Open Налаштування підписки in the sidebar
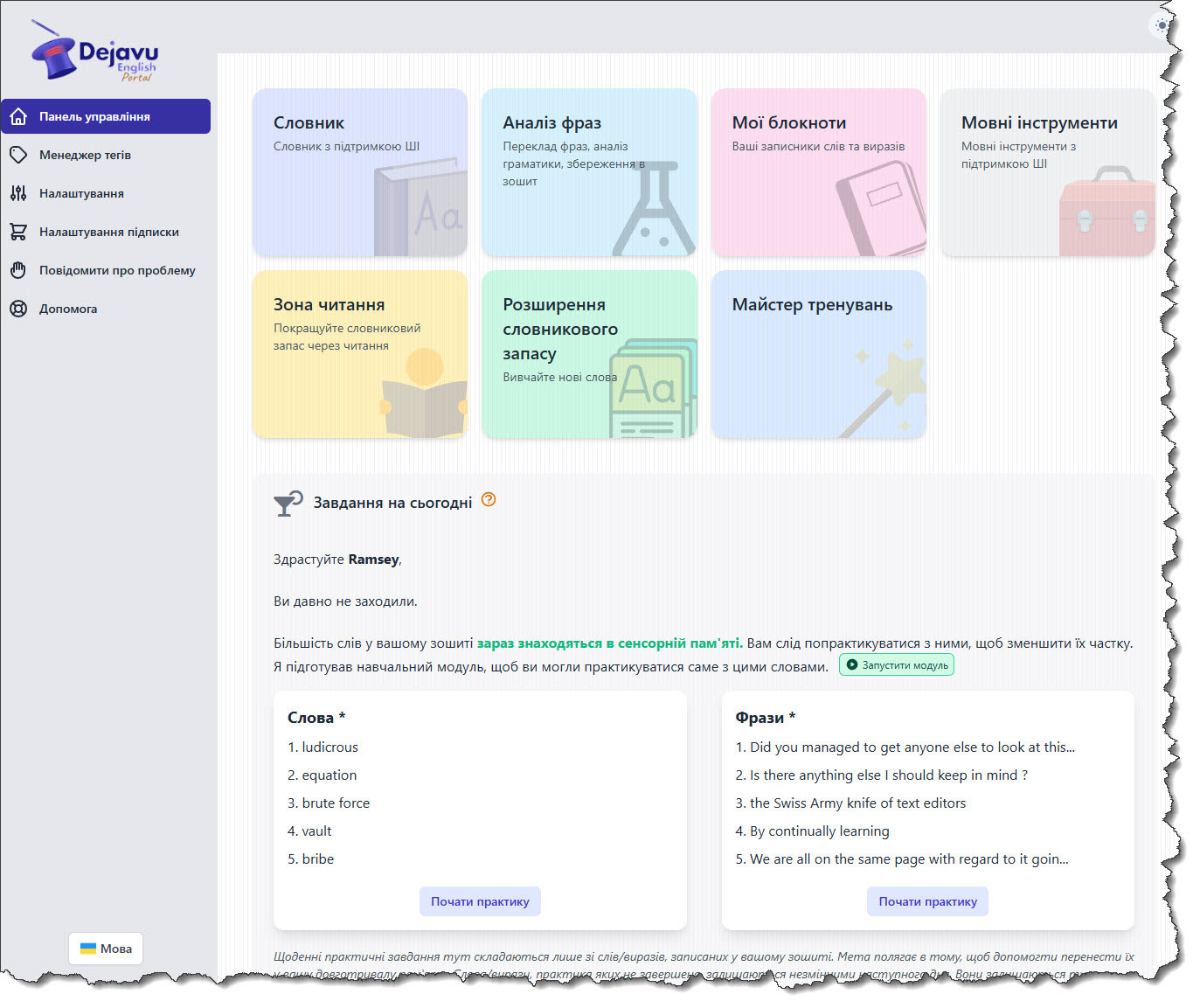1200x1008 pixels. 108,232
